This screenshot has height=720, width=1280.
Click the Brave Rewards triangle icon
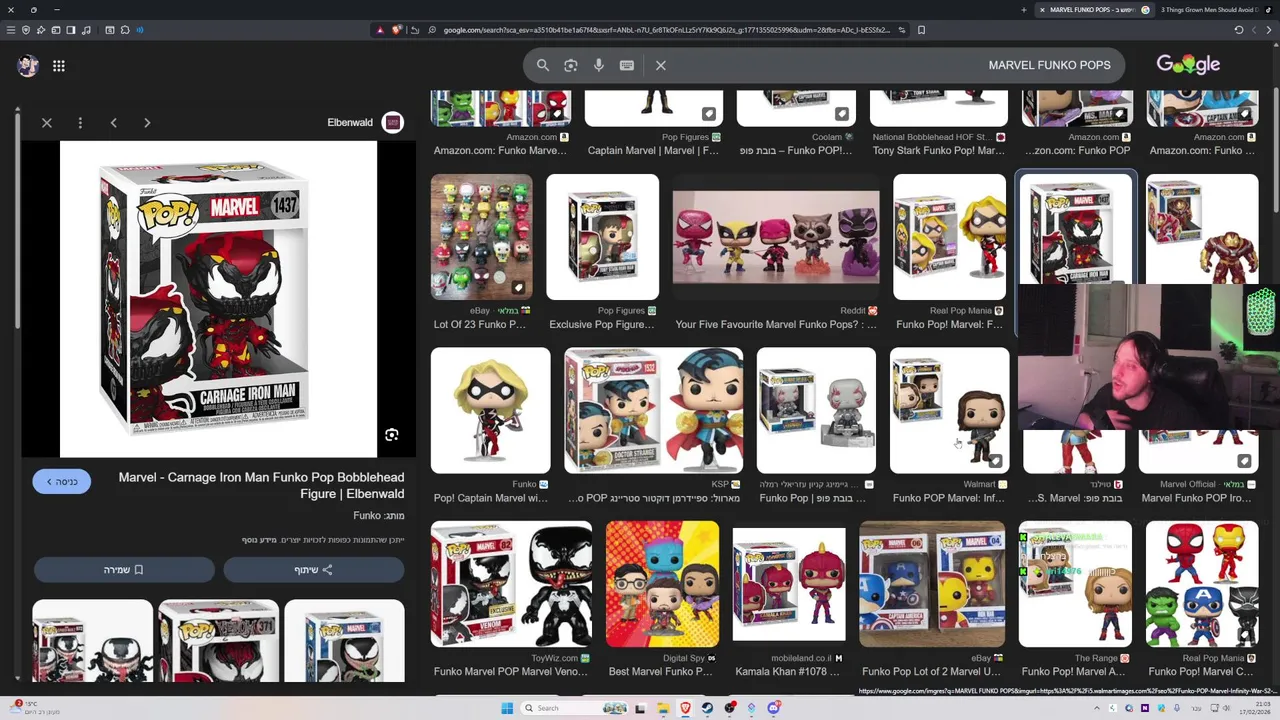coord(380,30)
